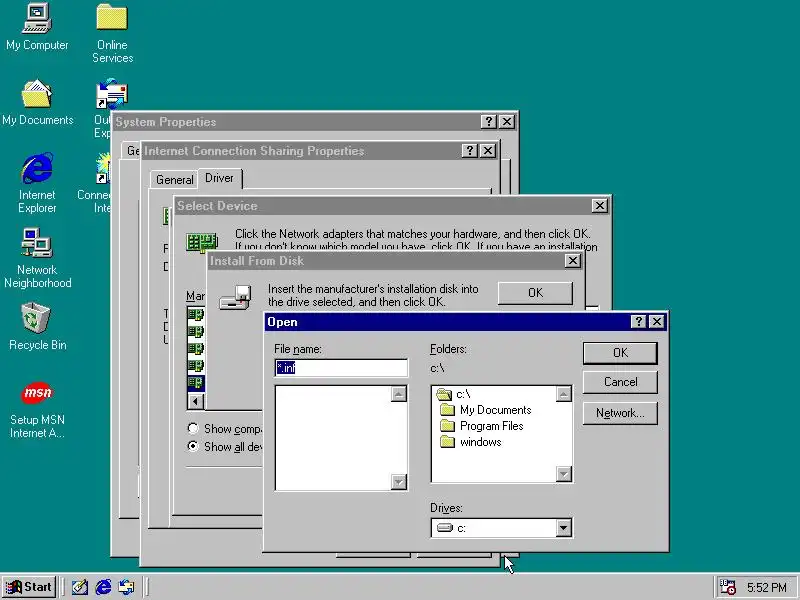Click the open c:\ folder icon
800x600 pixels.
(444, 394)
